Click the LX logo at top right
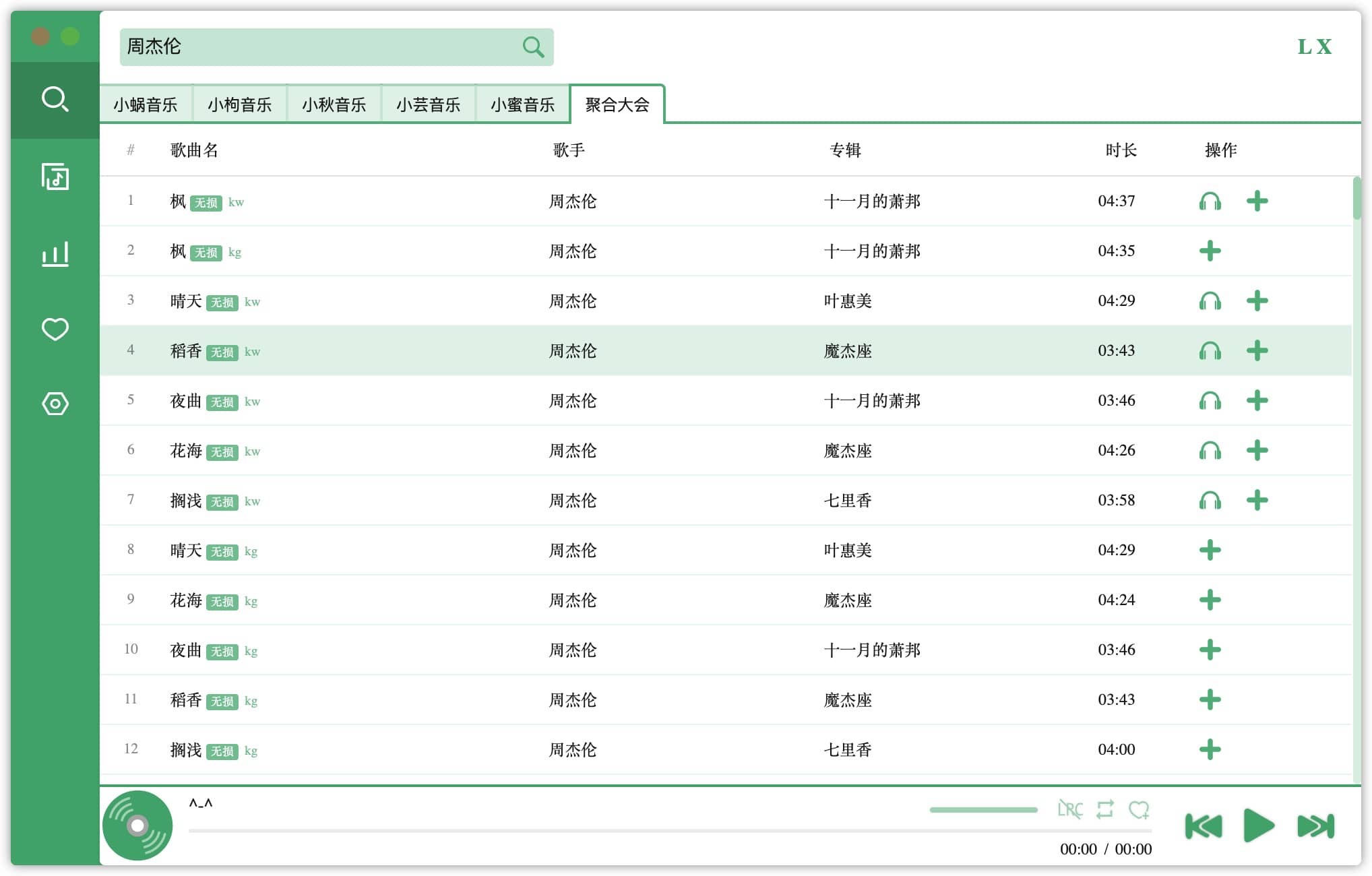1372x876 pixels. pos(1315,46)
